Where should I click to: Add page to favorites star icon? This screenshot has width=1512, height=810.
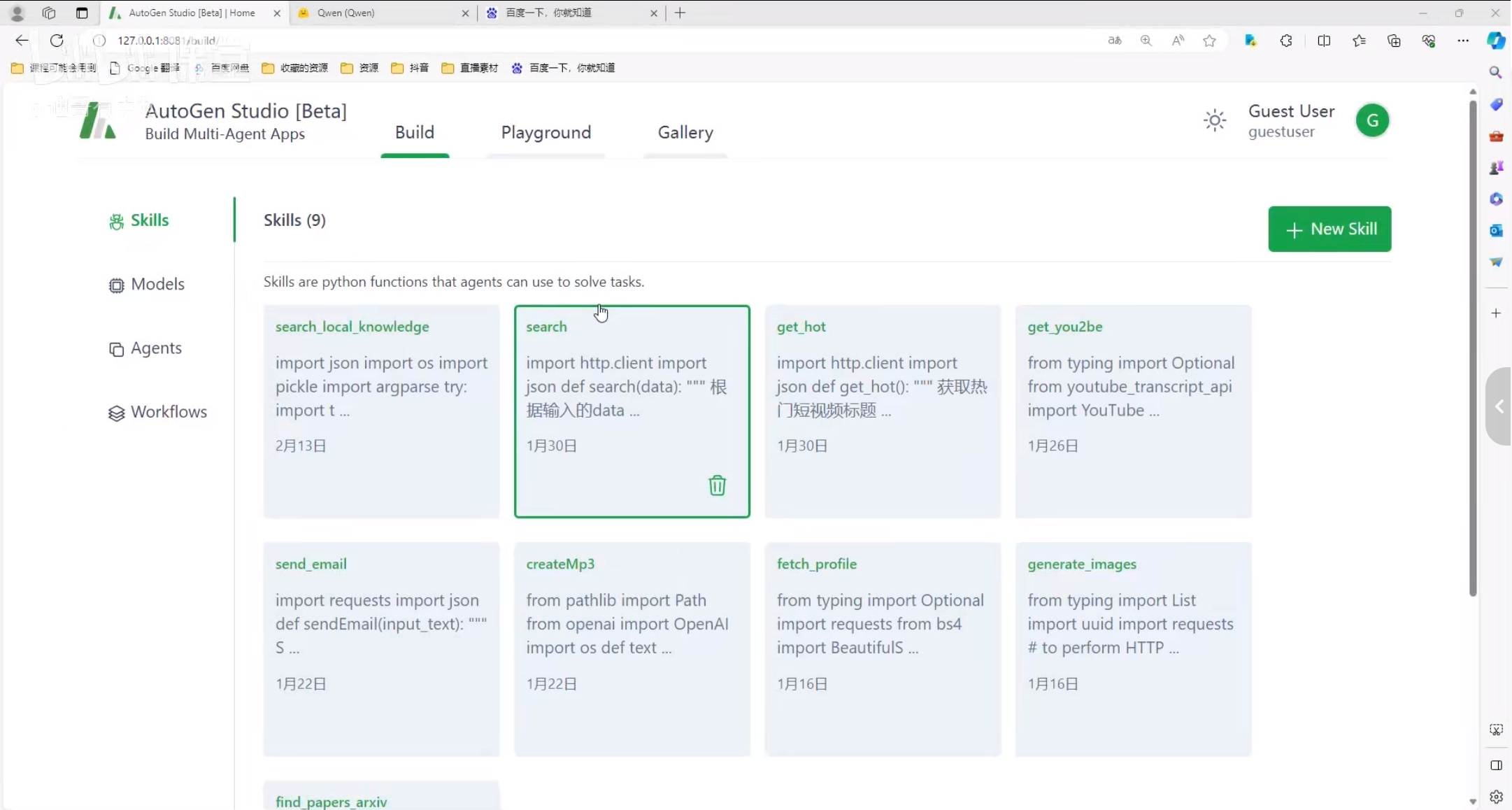point(1209,41)
